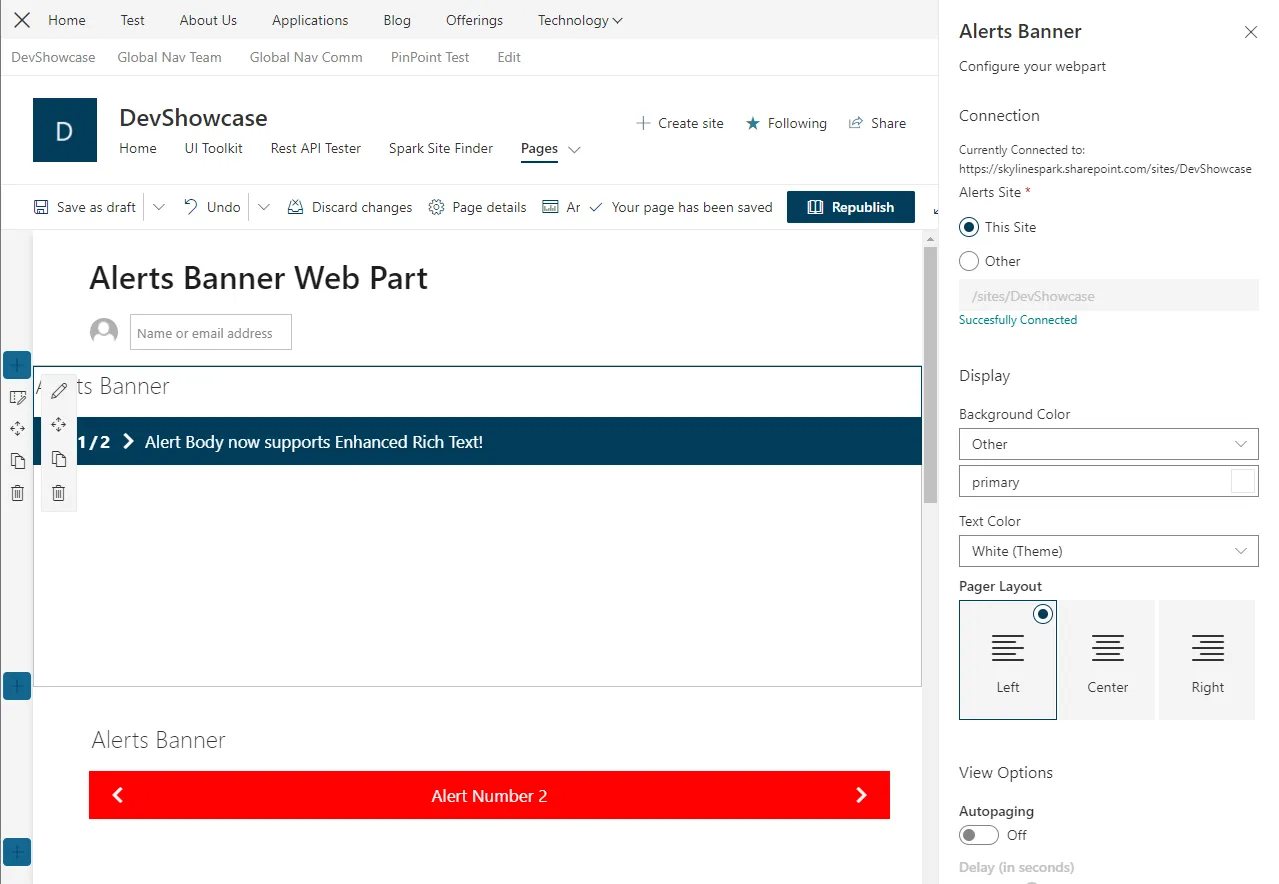Click the Share icon

point(856,123)
